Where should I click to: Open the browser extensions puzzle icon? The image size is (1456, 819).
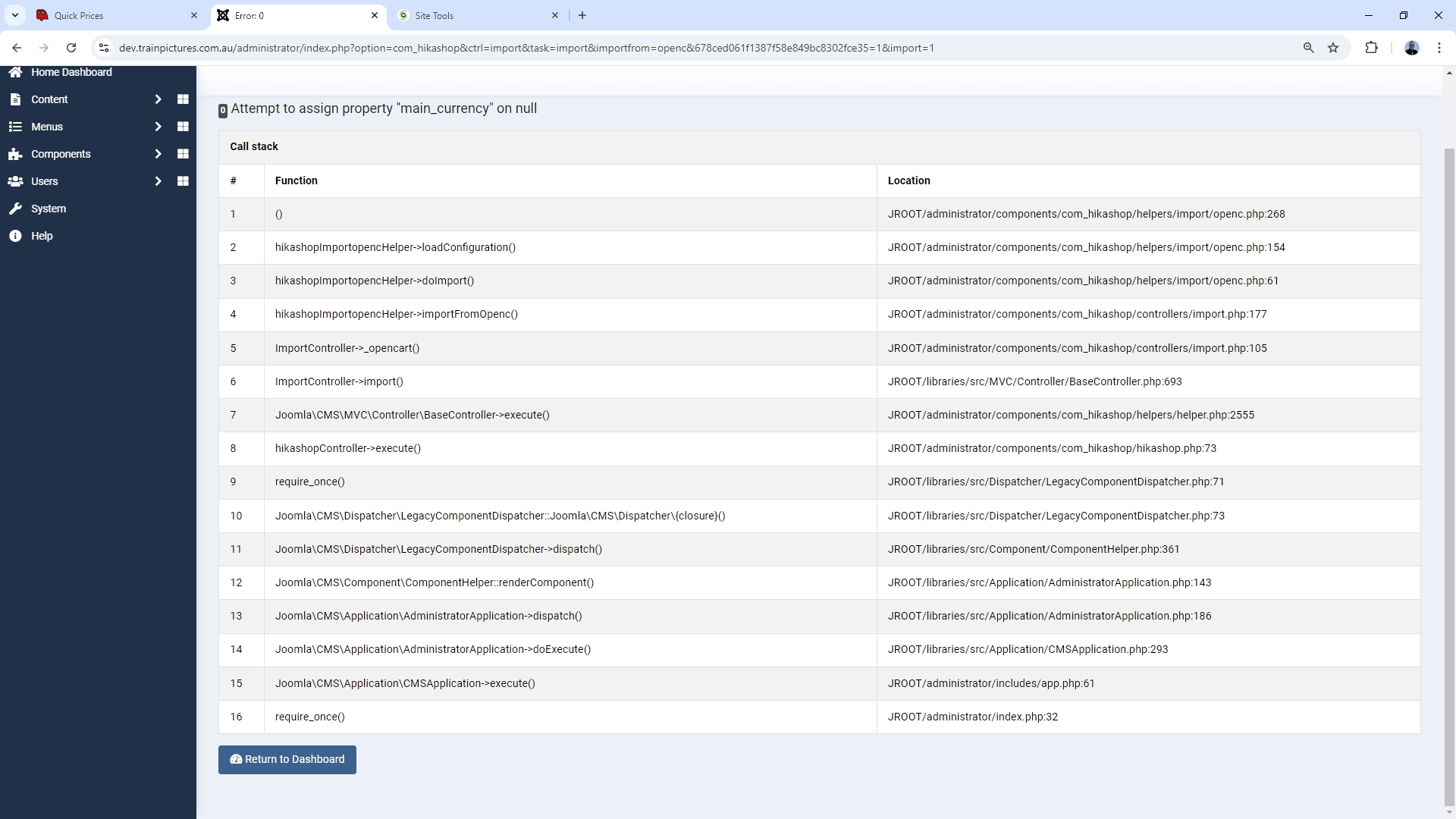1371,48
